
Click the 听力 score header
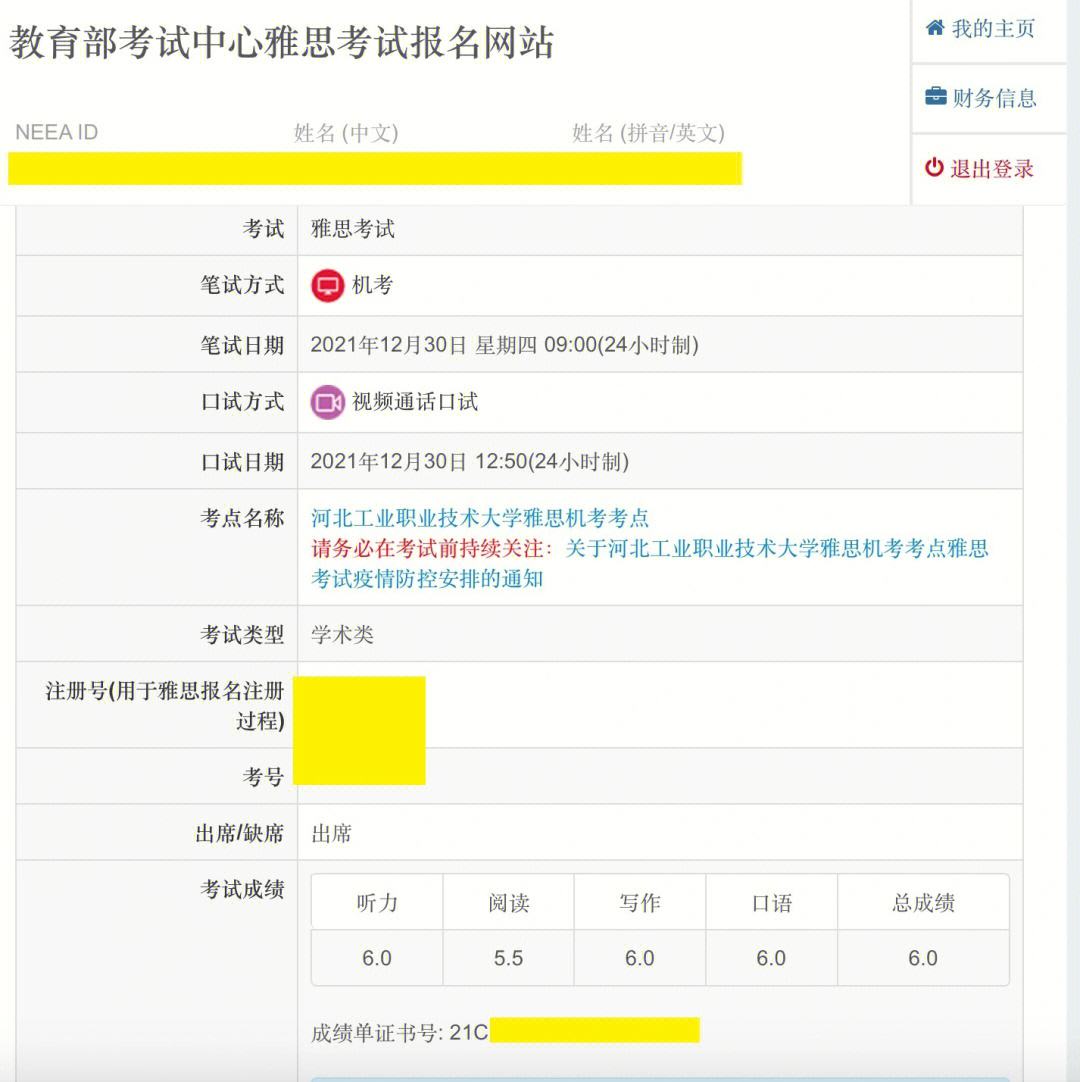pos(377,903)
